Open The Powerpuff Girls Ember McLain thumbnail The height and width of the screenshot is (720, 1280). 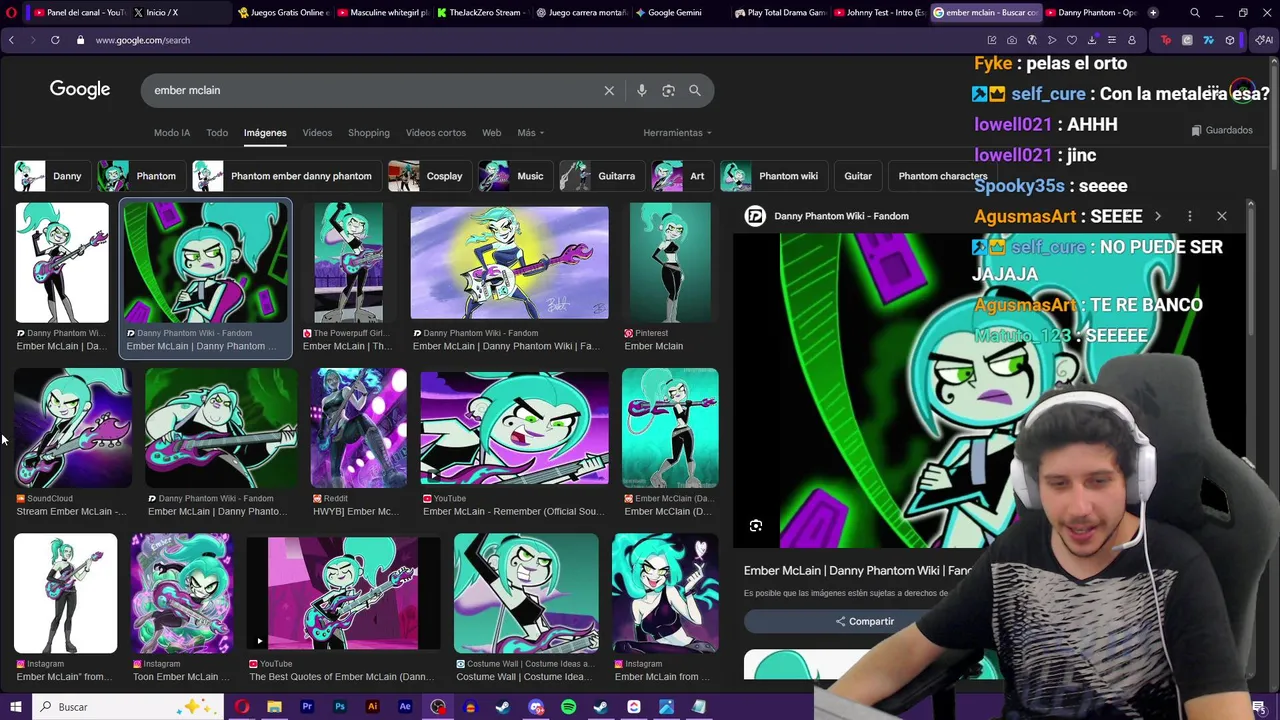[348, 262]
